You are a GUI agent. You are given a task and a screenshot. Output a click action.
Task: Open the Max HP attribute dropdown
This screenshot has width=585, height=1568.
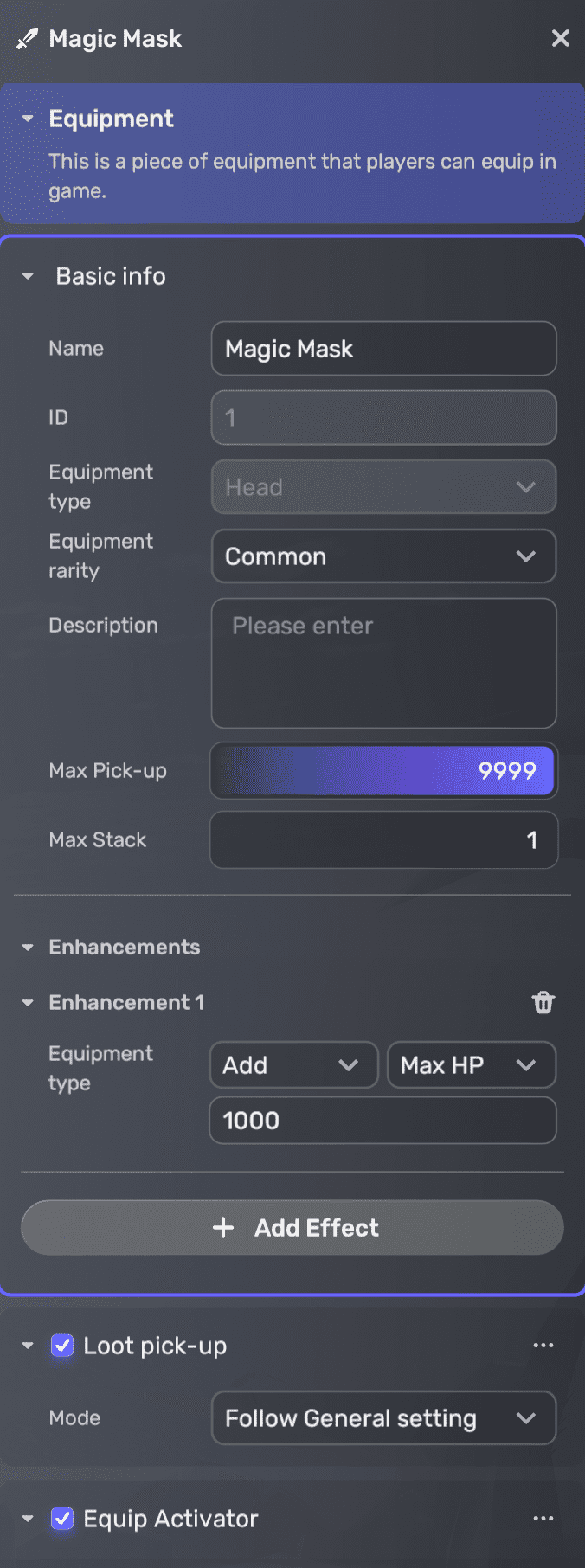point(472,1065)
